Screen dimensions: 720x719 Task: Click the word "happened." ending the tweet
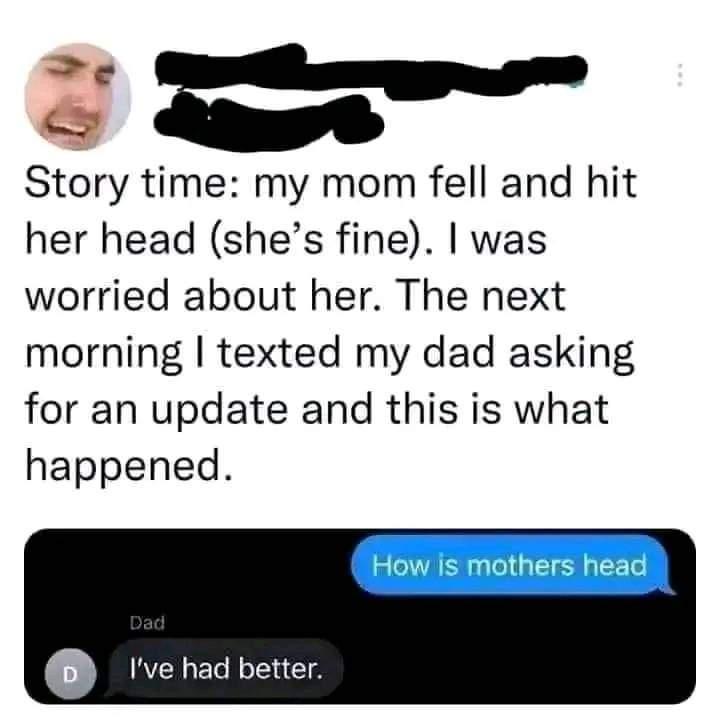click(129, 466)
